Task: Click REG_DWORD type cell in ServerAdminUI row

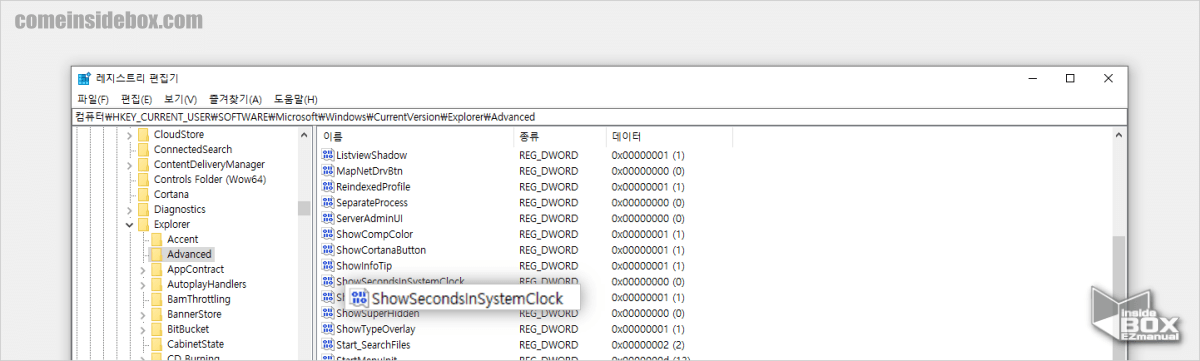Action: coord(548,218)
